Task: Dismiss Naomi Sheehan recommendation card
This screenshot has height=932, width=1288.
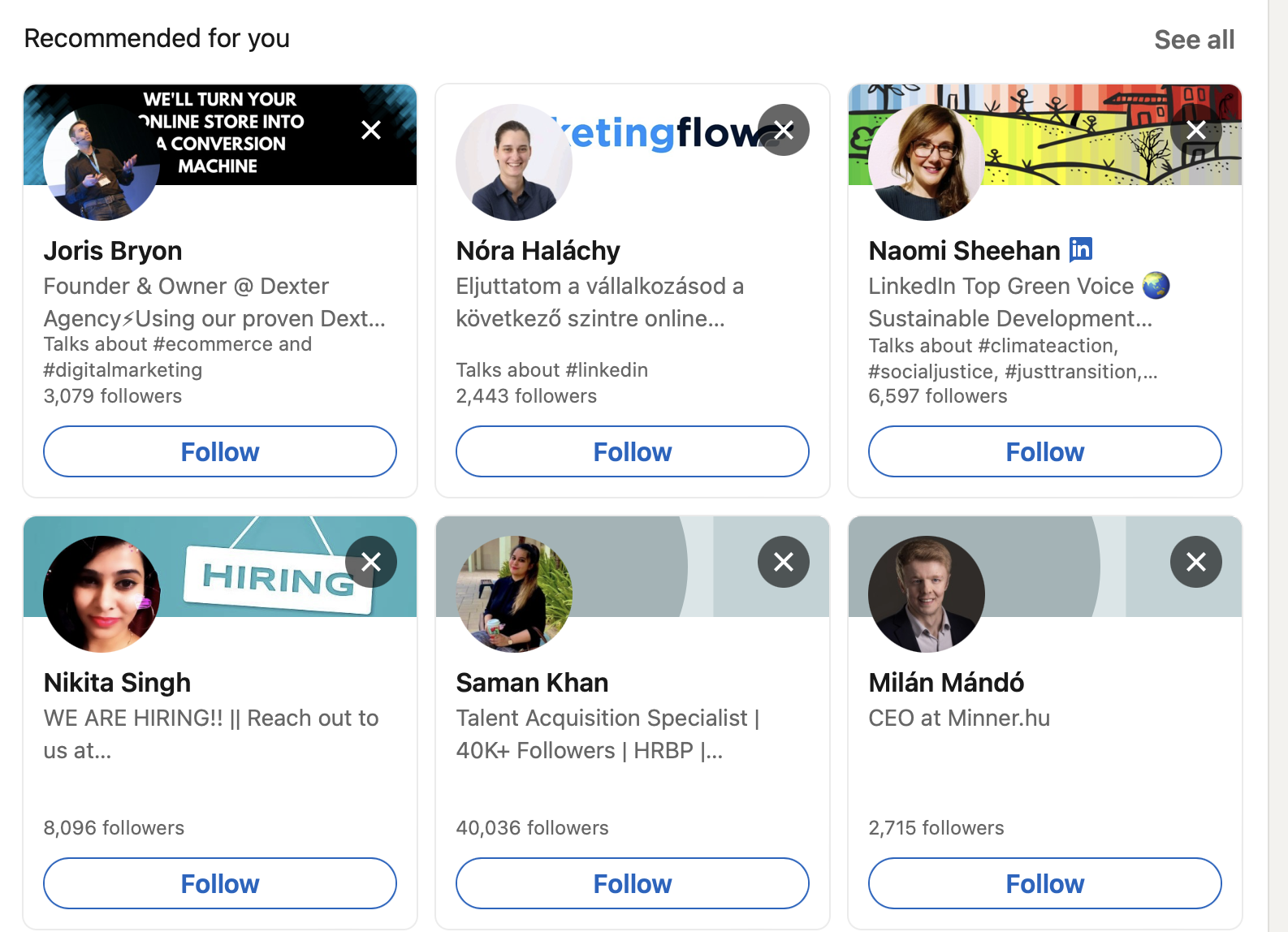Action: click(1195, 130)
